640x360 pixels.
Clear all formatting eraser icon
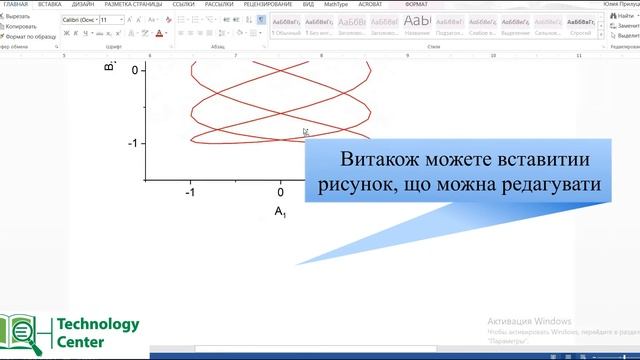168,20
